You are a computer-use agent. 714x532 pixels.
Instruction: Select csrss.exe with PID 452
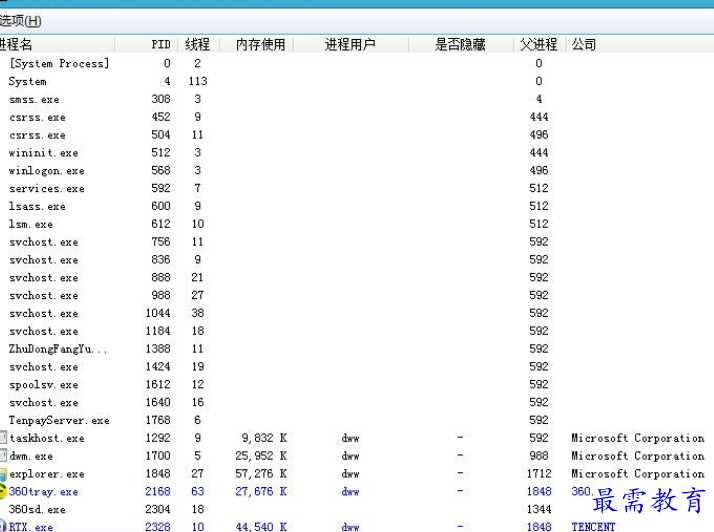[37, 117]
